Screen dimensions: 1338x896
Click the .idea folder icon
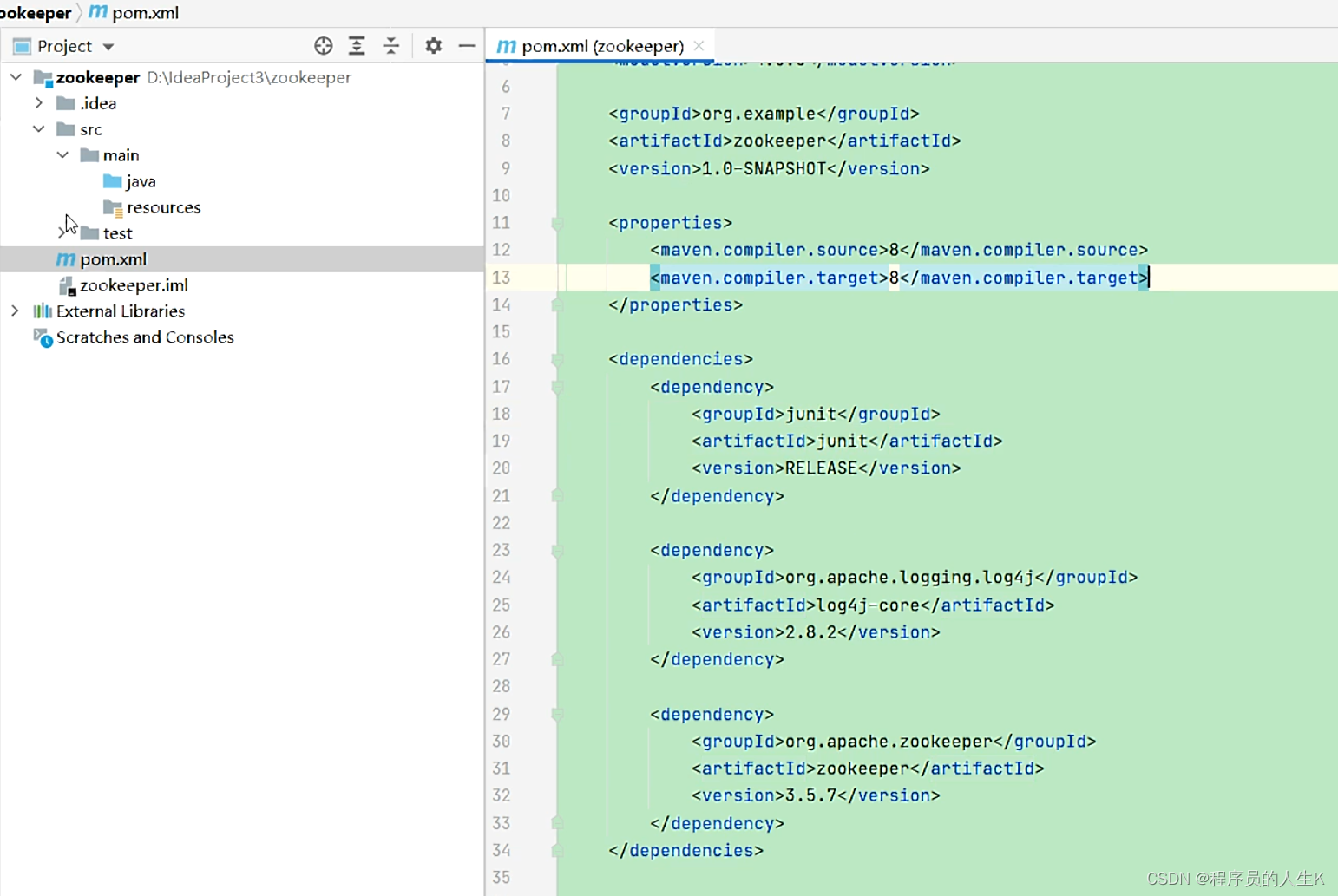(x=66, y=103)
